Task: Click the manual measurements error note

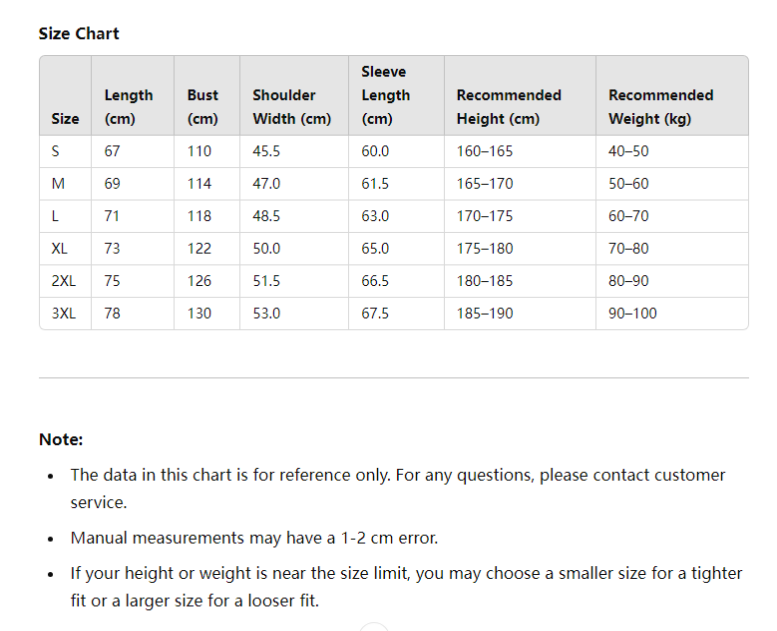Action: [x=254, y=538]
